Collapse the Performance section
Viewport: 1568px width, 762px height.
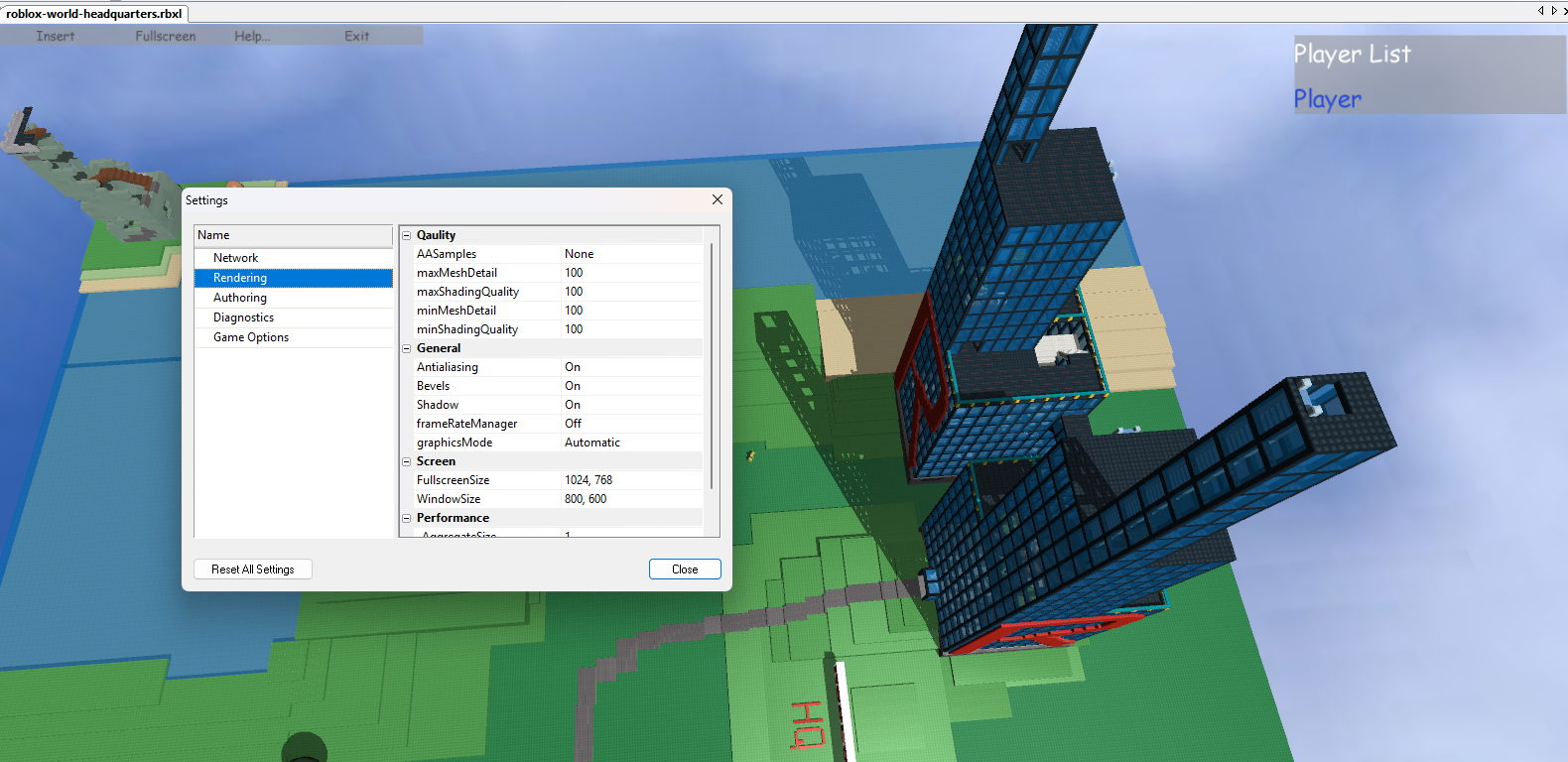tap(406, 518)
